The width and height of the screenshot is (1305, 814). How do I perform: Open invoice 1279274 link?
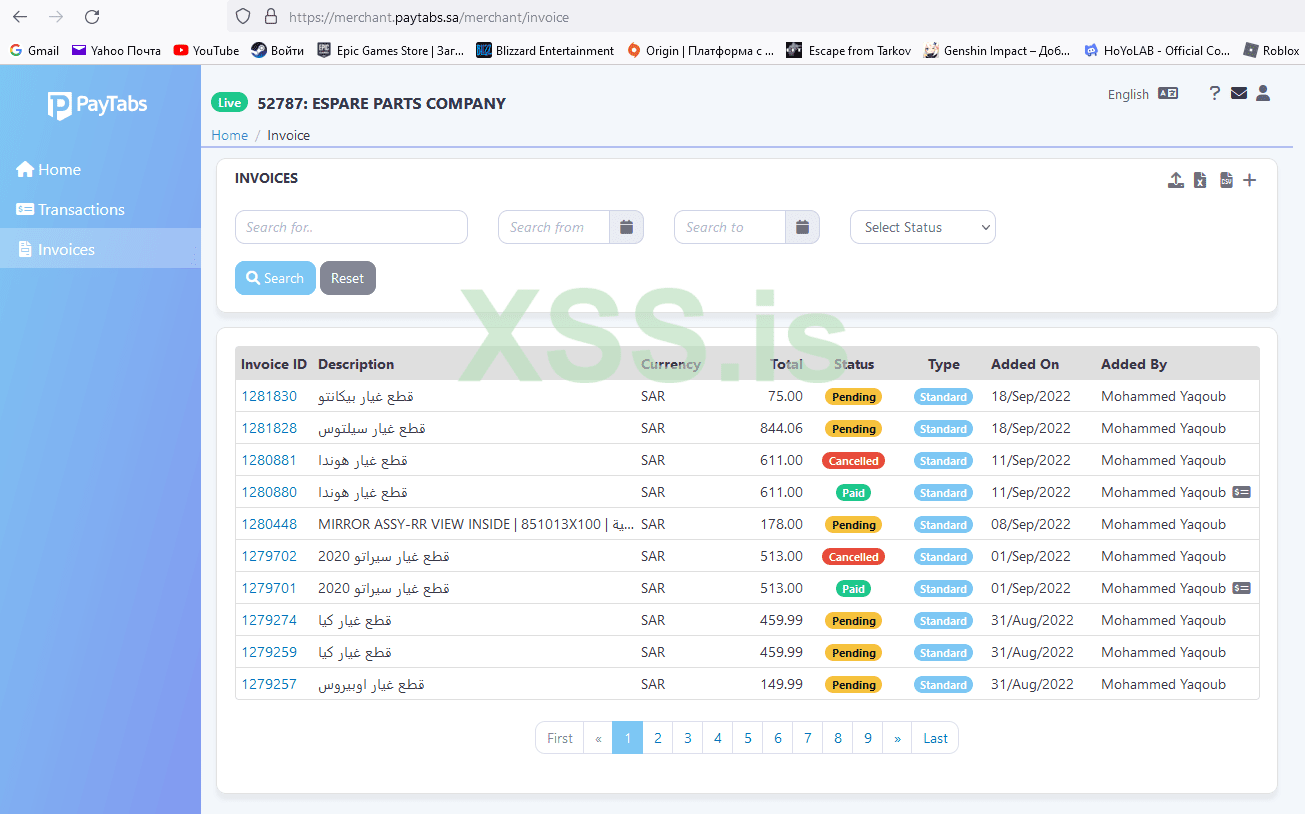269,620
